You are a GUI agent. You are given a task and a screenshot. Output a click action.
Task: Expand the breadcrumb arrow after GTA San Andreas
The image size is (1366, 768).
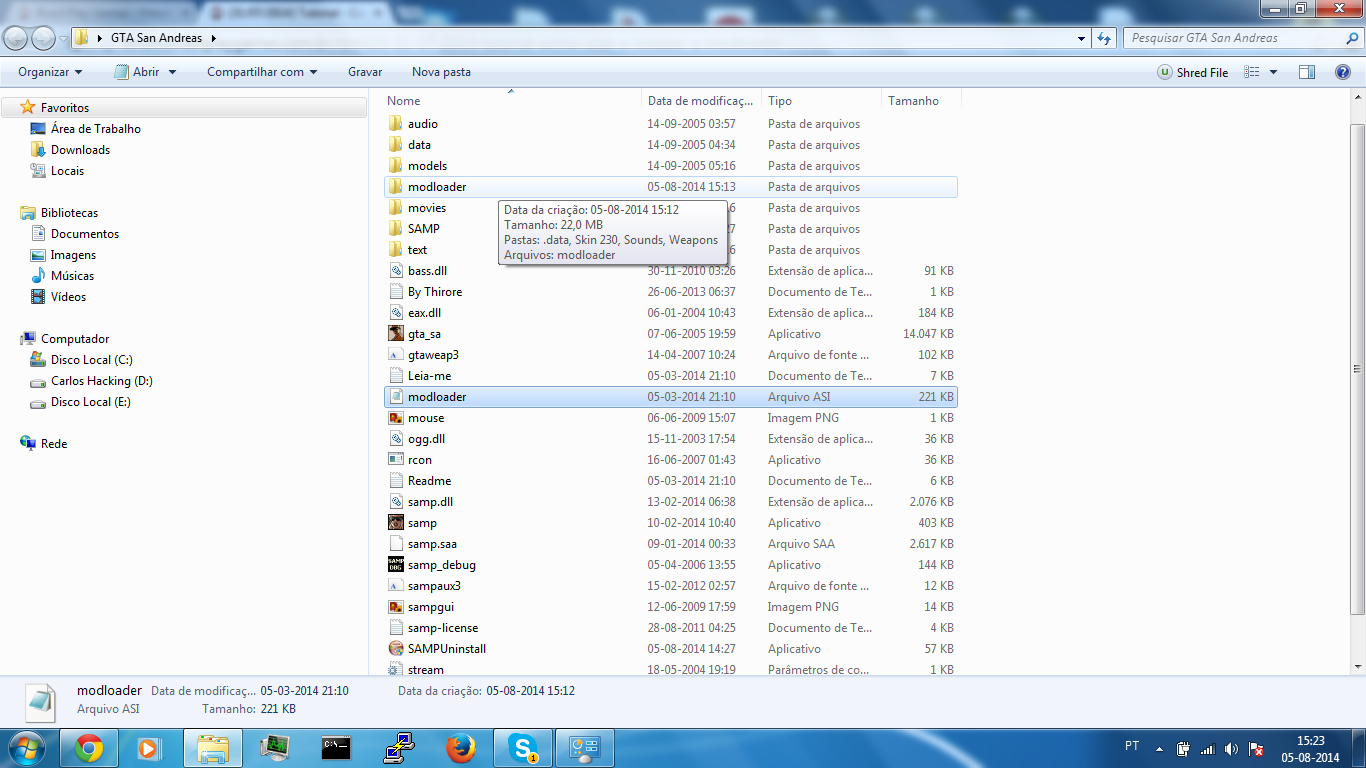(x=214, y=38)
